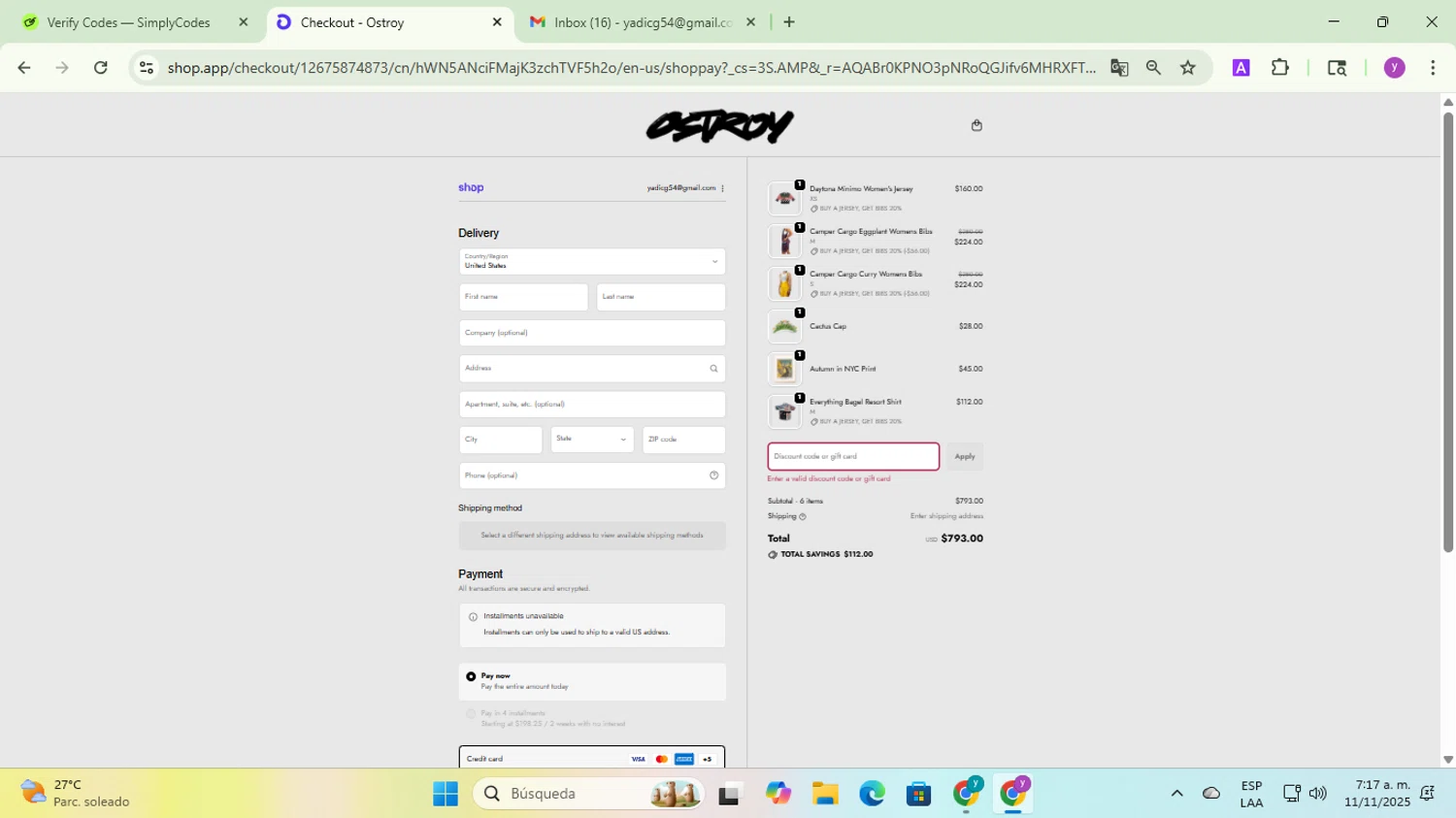Screen dimensions: 1456x818
Task: Click the First name field
Action: (523, 297)
